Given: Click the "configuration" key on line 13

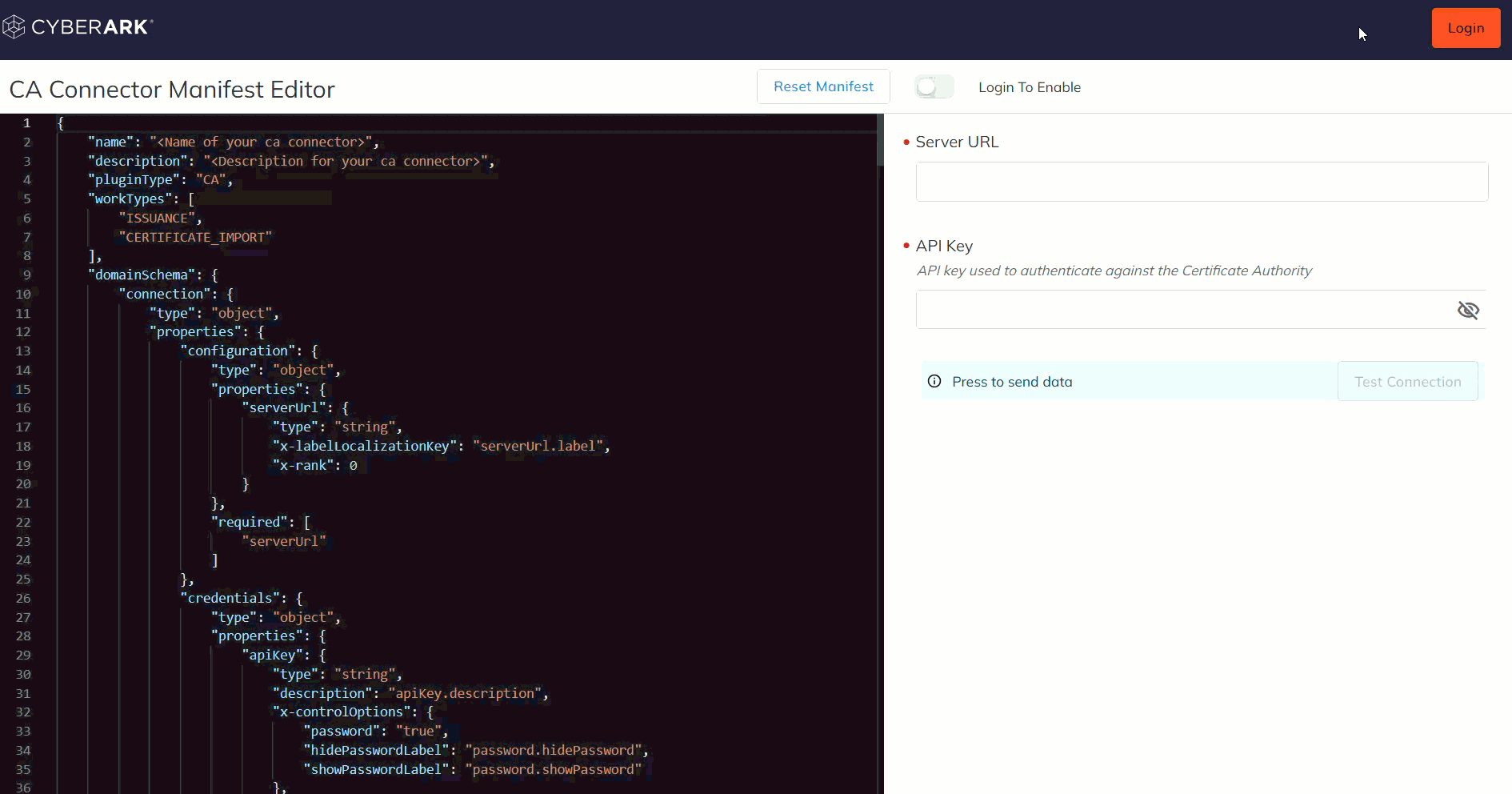Looking at the screenshot, I should point(238,351).
